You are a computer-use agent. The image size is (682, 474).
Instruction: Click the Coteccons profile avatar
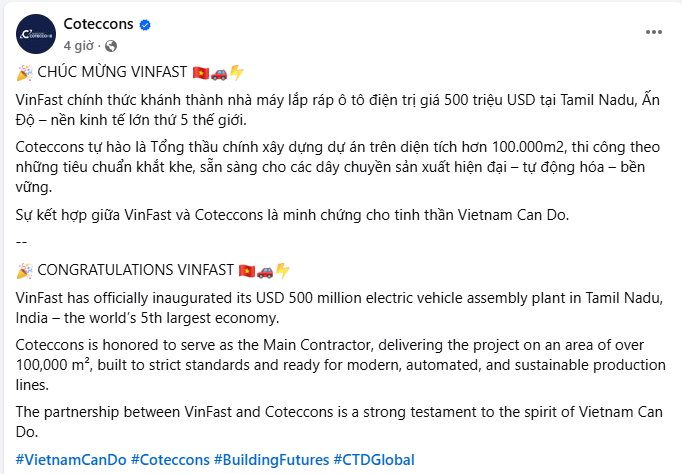(x=35, y=34)
